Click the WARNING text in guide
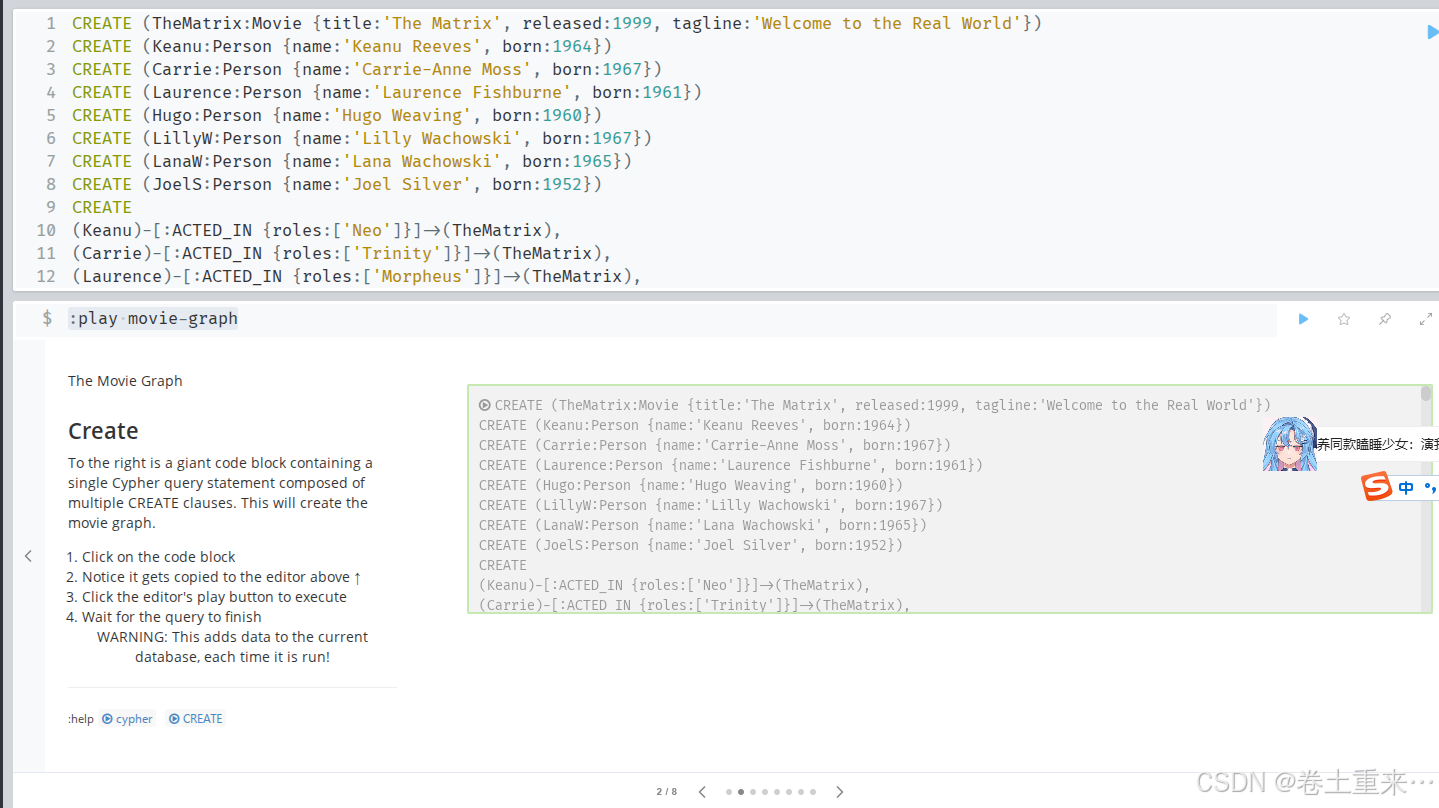 pyautogui.click(x=232, y=647)
